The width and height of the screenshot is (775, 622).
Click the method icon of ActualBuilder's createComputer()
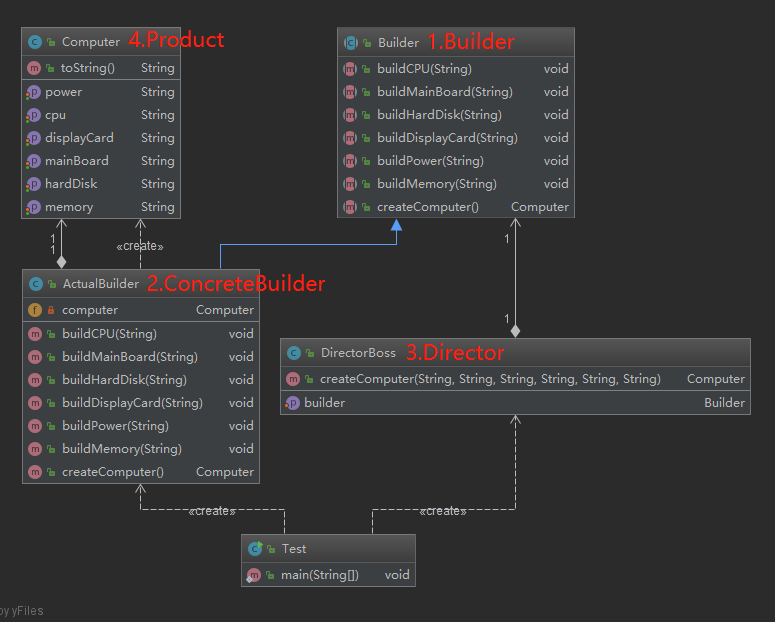pos(35,472)
